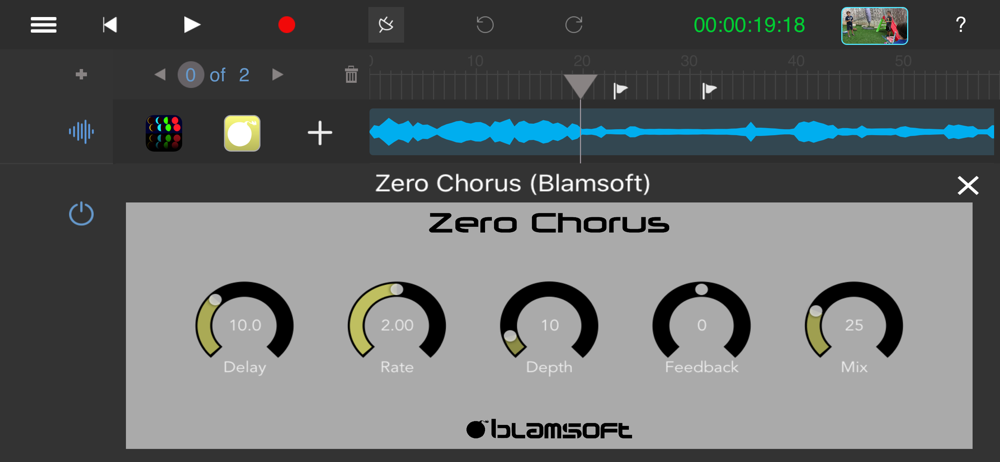Start playback with the play button

coord(192,25)
